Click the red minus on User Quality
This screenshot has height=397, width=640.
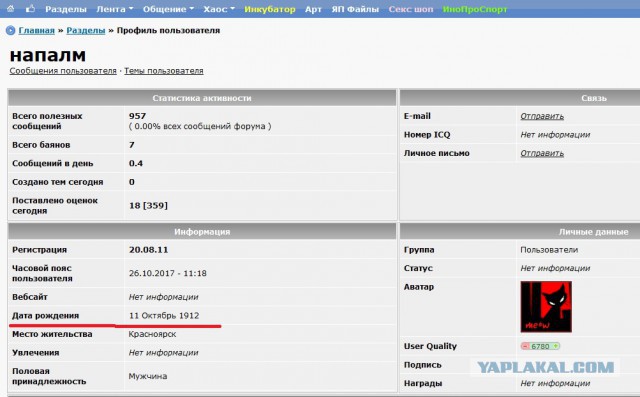pyautogui.click(x=525, y=346)
